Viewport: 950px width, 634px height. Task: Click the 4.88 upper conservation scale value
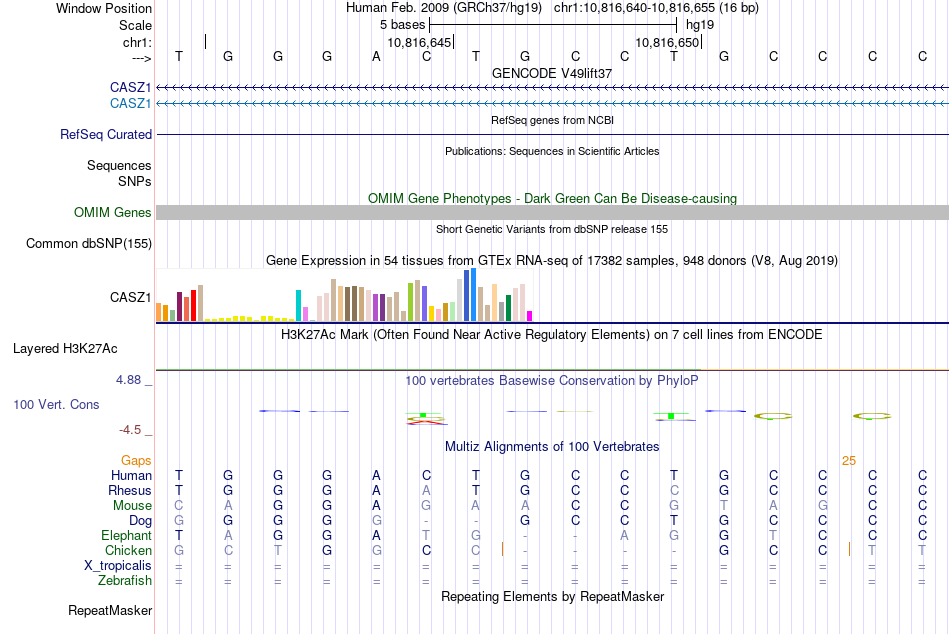[128, 380]
